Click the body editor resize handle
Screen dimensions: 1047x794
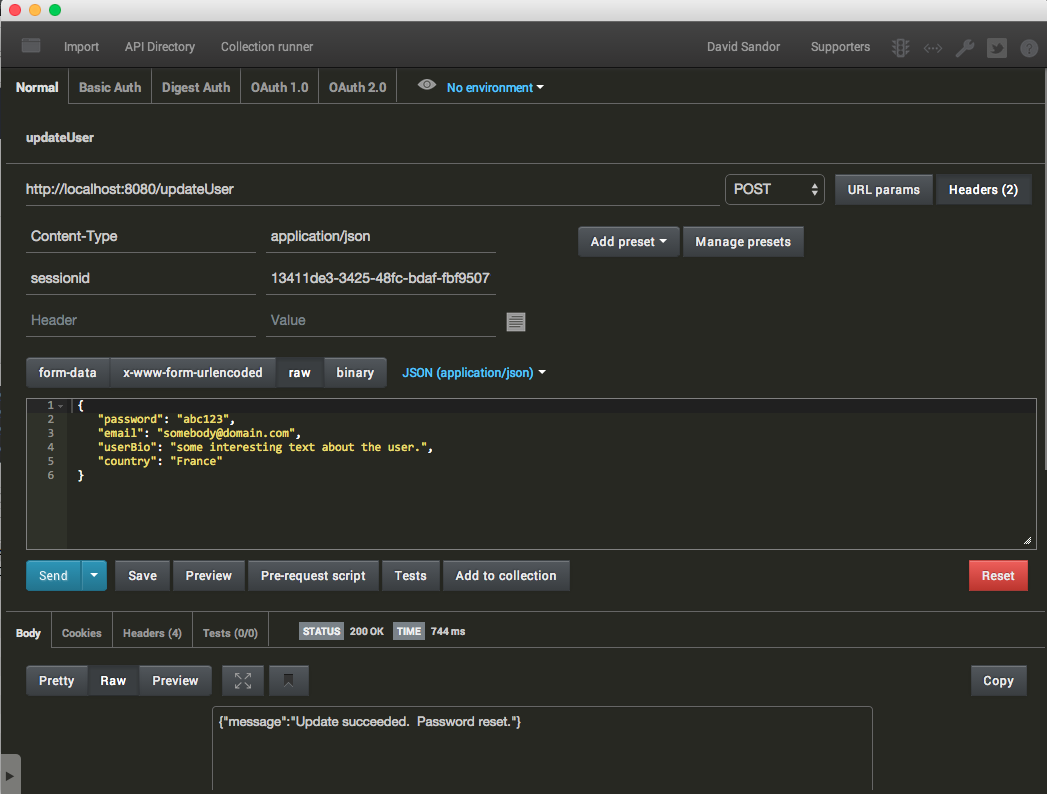tap(1028, 541)
